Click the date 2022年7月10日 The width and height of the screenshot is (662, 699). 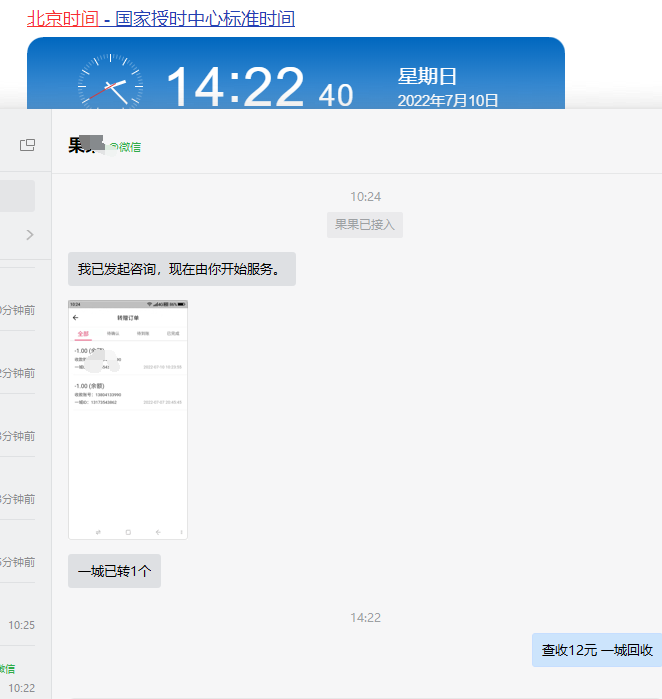coord(448,100)
